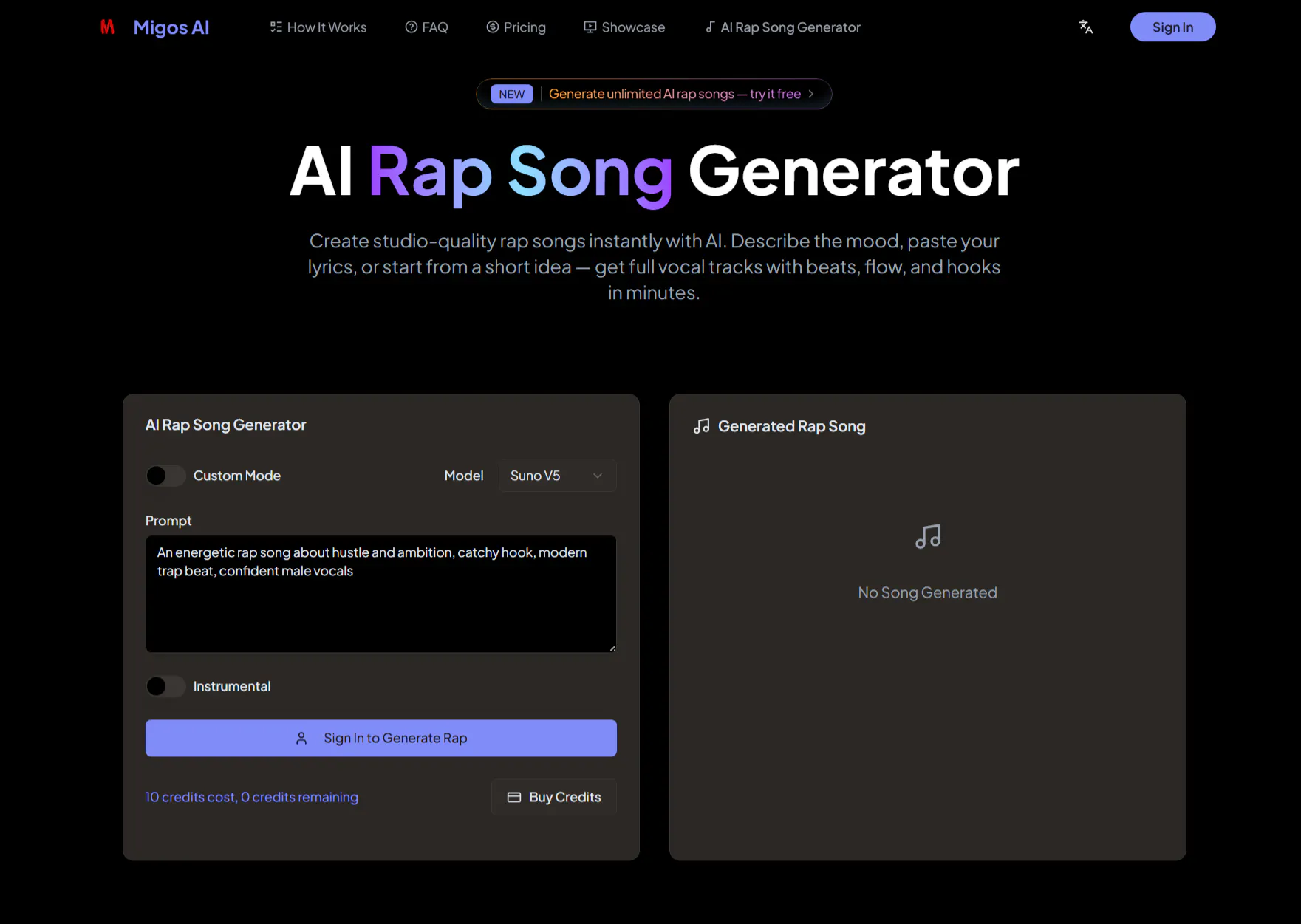Screen dimensions: 1301x924
Task: Click the NEW badge on the banner
Action: click(511, 94)
